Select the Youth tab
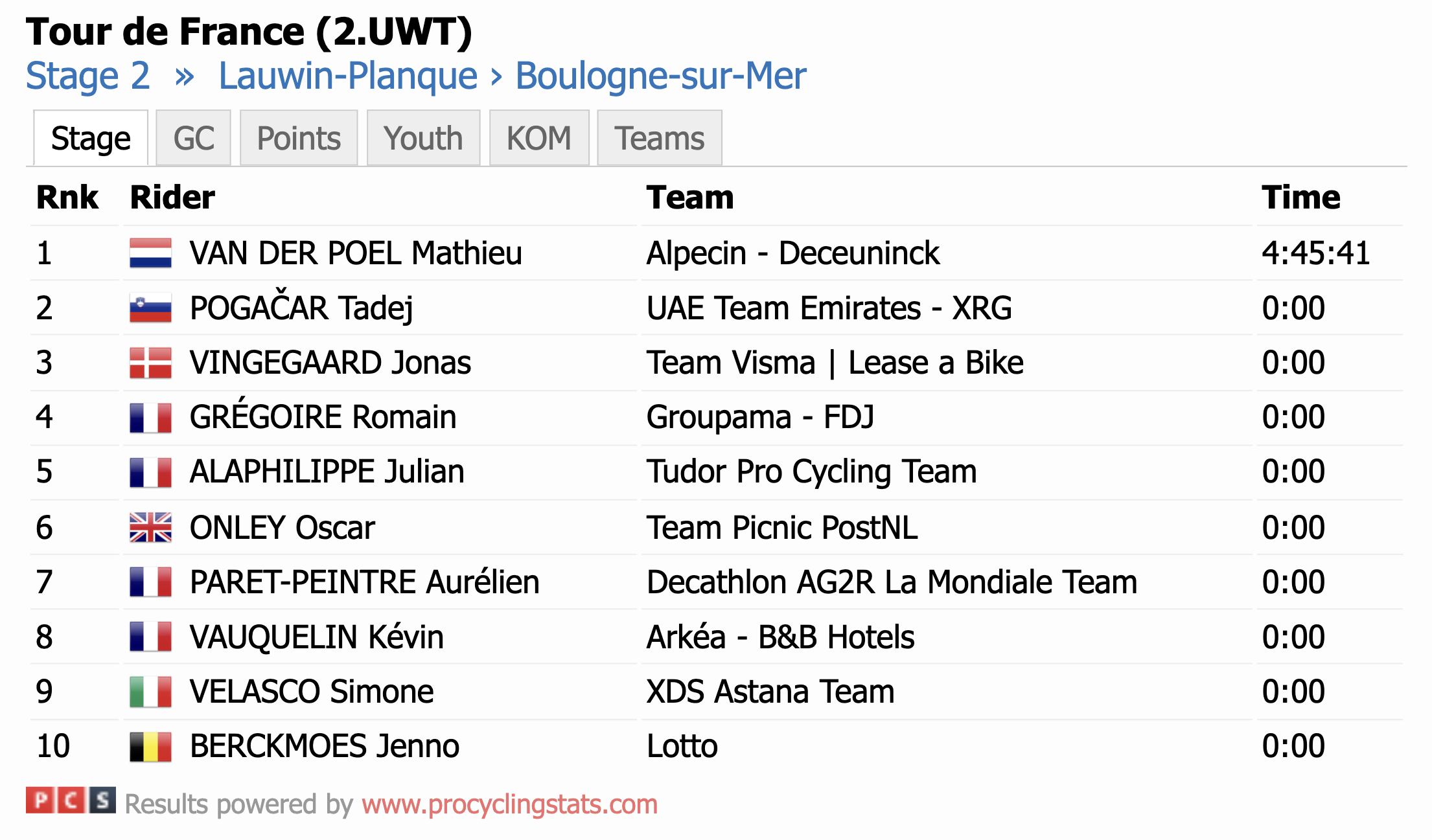Viewport: 1432px width, 840px height. (x=423, y=138)
